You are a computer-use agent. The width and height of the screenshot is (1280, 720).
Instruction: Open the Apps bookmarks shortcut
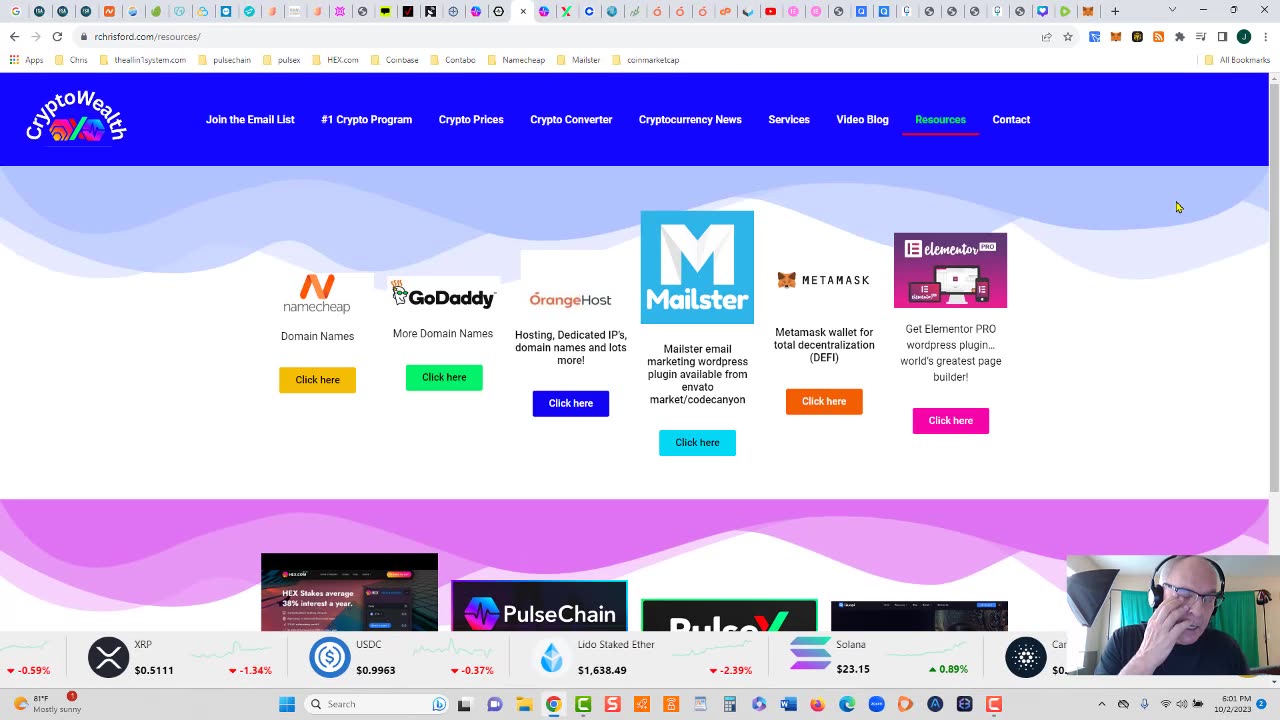[x=26, y=60]
